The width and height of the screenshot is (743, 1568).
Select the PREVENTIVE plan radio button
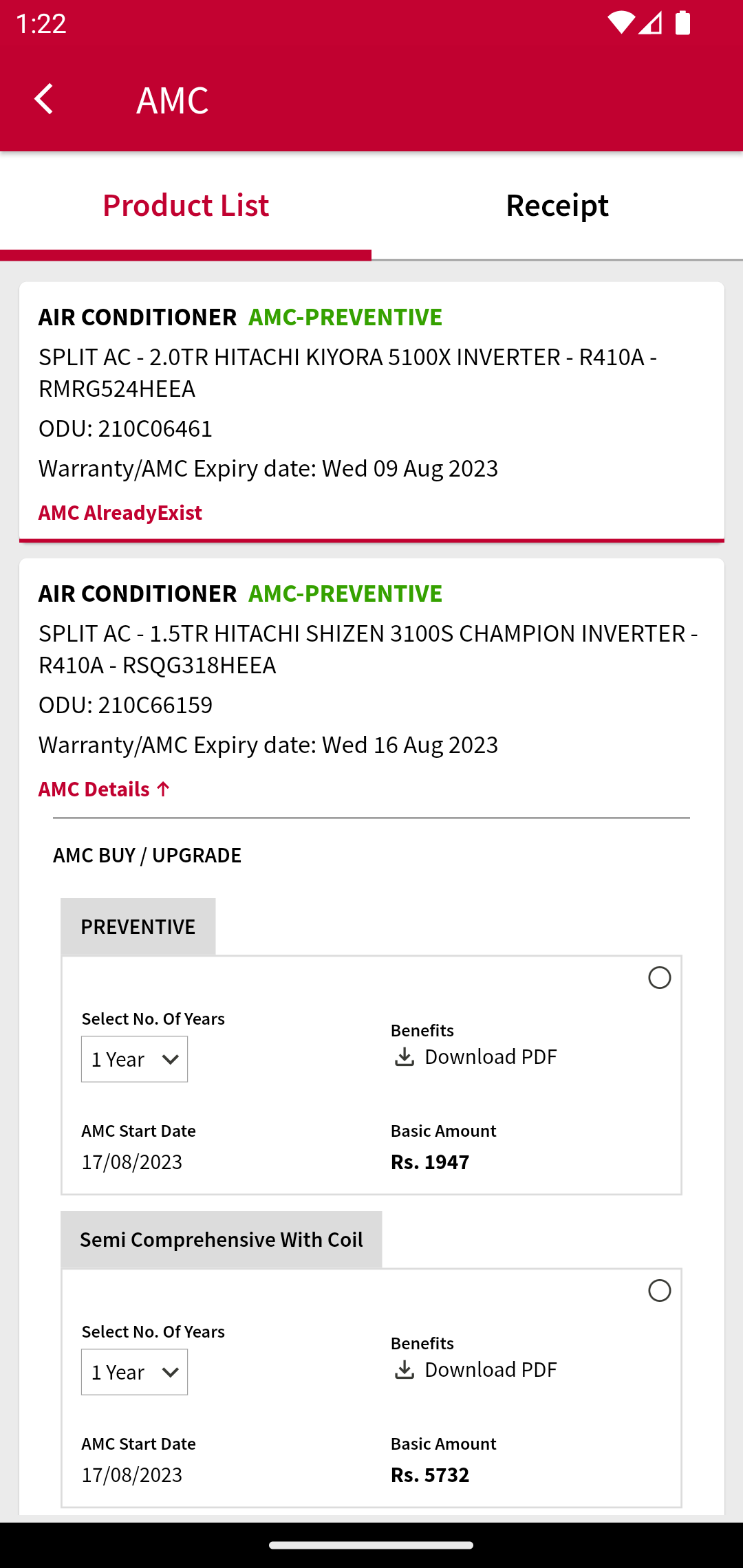(659, 977)
